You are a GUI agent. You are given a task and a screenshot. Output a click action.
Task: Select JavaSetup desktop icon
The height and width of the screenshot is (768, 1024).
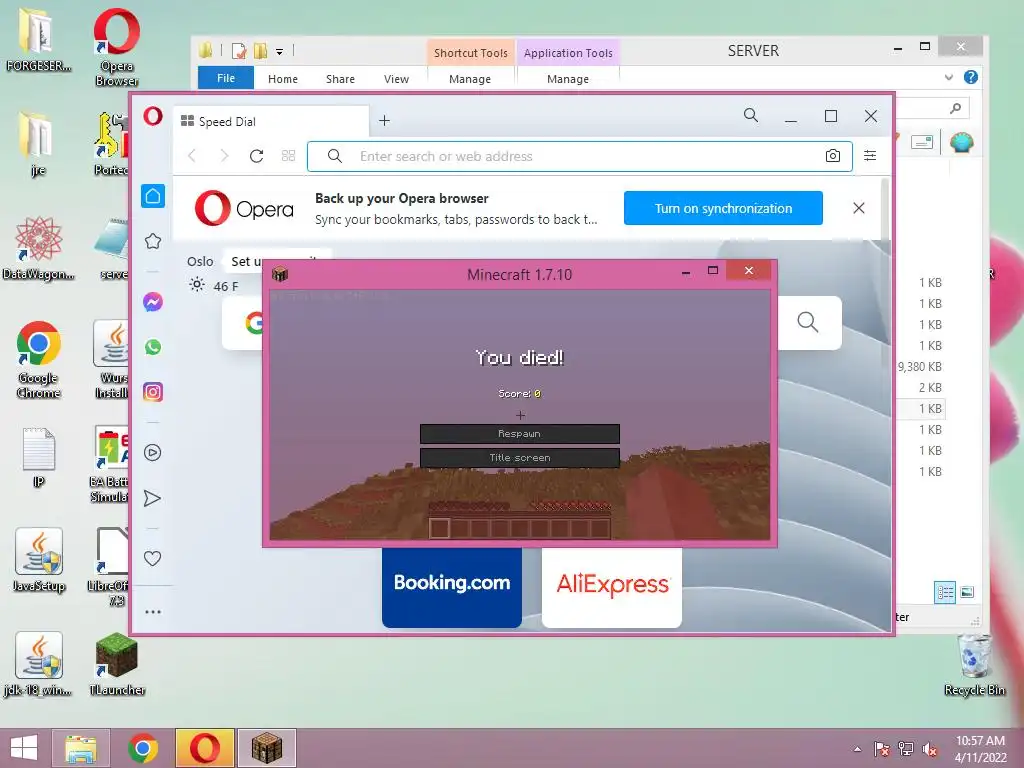39,560
